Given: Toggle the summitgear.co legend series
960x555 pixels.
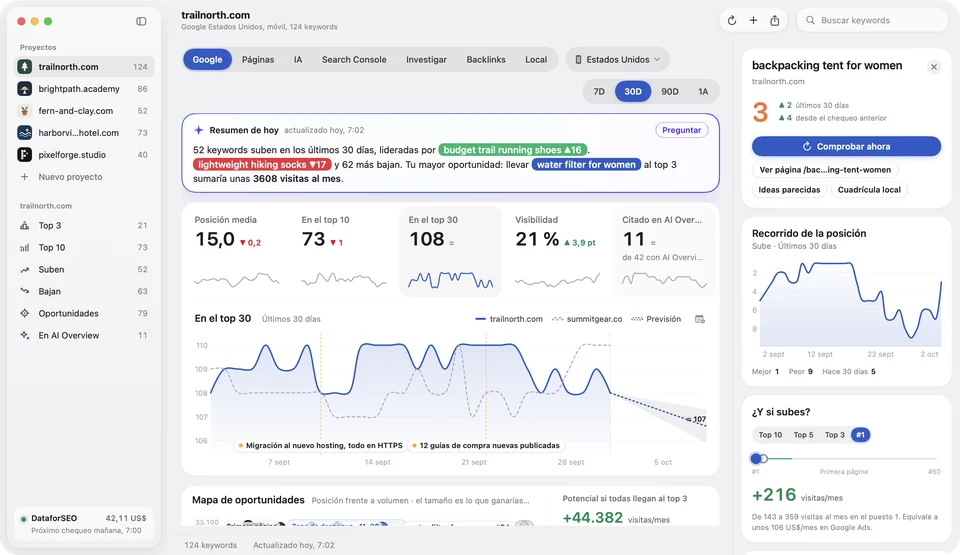Looking at the screenshot, I should pos(587,319).
